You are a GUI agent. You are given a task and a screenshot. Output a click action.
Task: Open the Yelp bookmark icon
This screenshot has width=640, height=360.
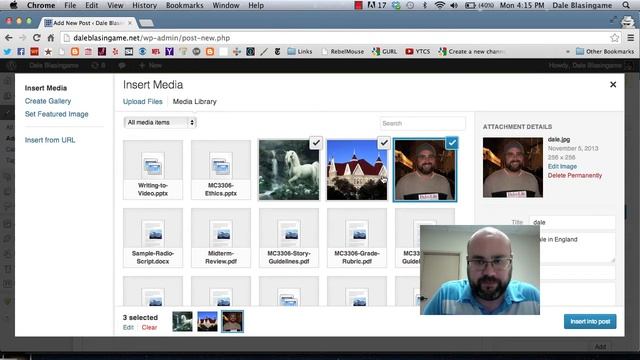click(x=116, y=51)
